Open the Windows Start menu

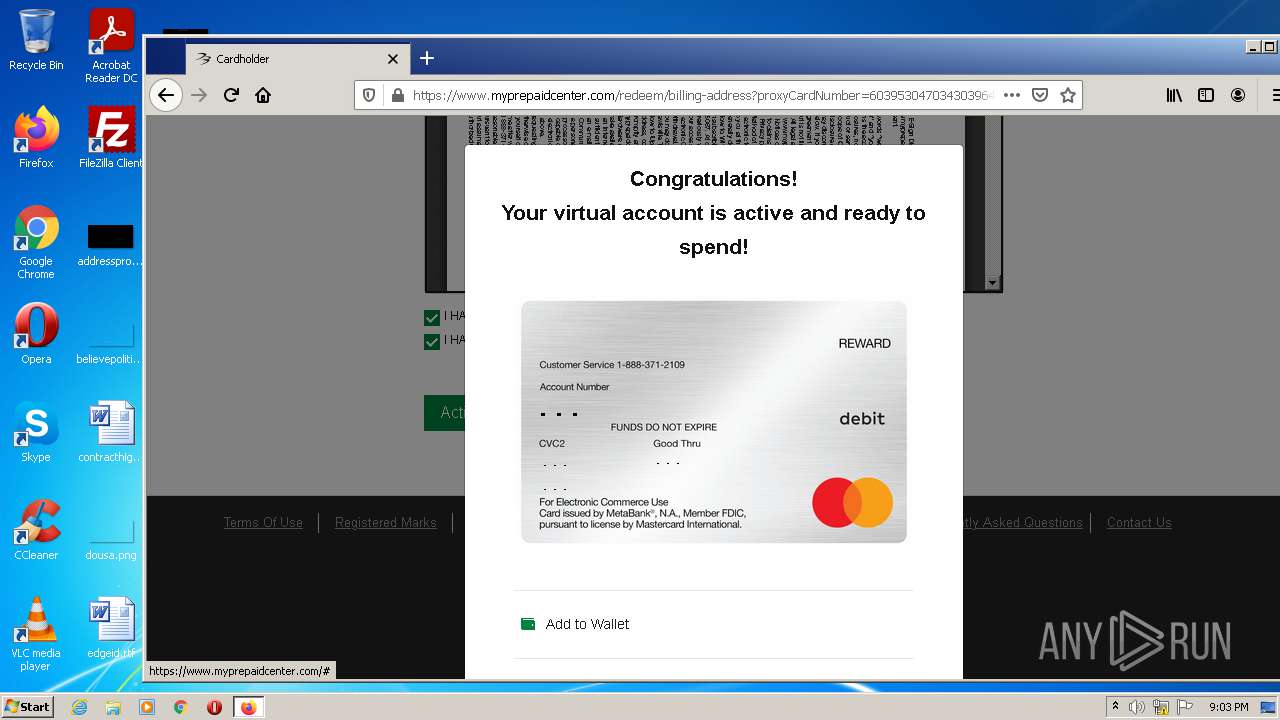coord(28,707)
